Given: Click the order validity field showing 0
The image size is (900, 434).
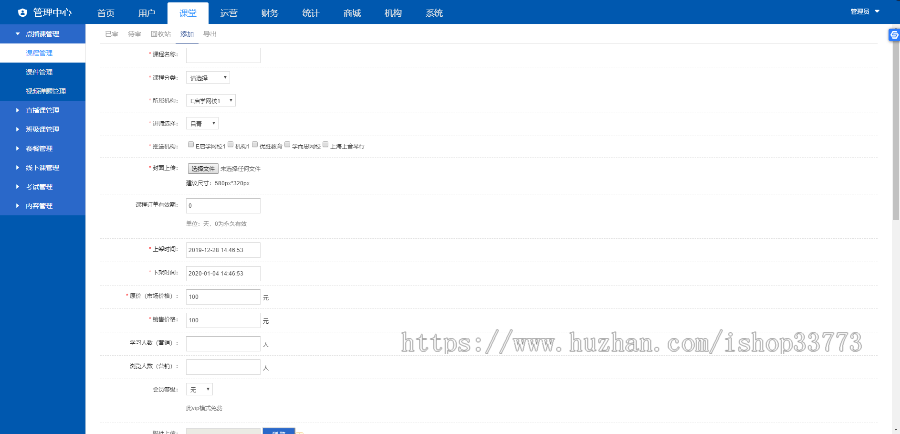Looking at the screenshot, I should (x=223, y=206).
